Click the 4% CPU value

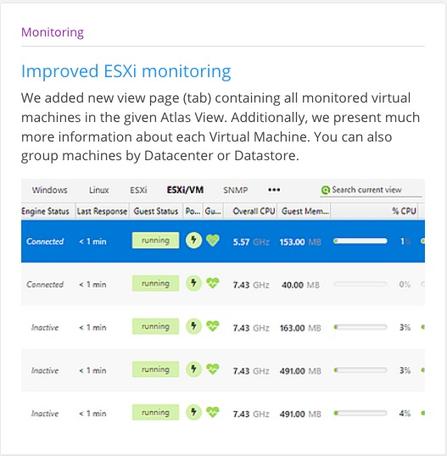coord(405,413)
